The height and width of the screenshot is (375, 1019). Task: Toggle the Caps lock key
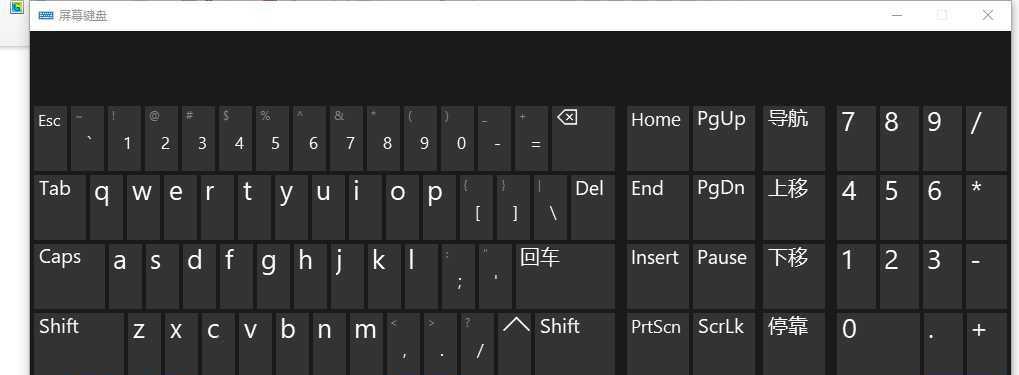tap(70, 276)
